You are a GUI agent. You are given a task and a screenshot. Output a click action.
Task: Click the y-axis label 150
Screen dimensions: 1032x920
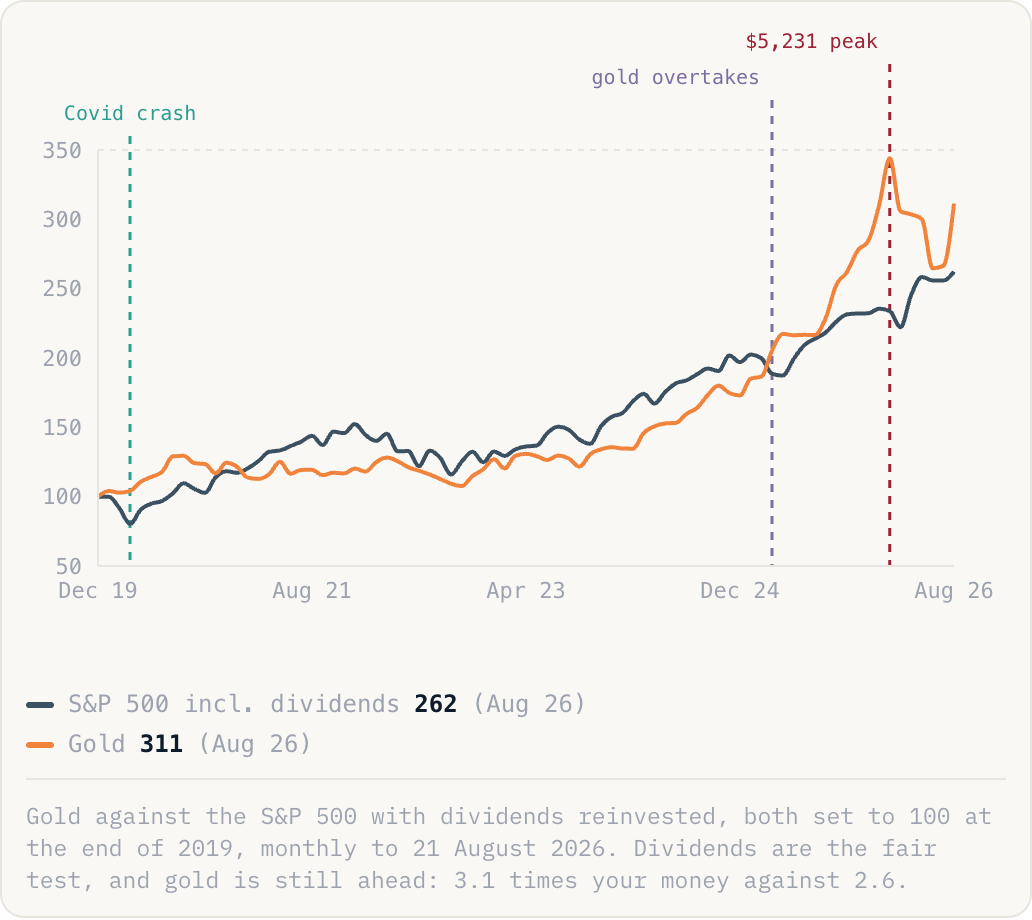point(62,428)
